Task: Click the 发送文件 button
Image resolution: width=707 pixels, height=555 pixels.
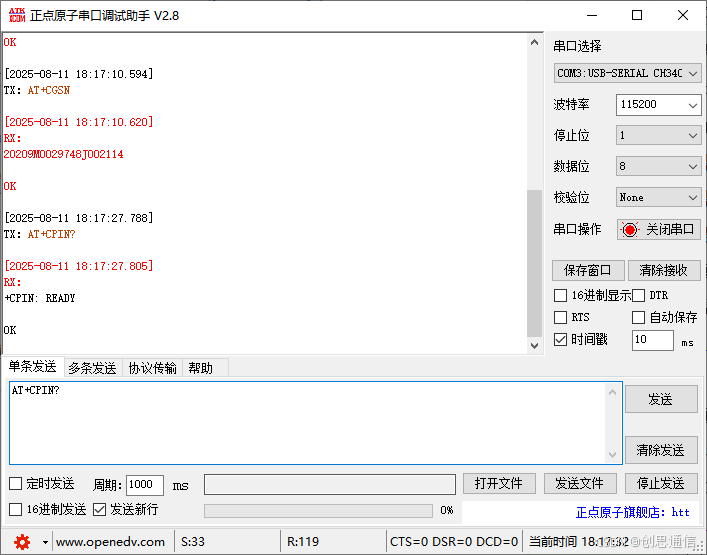Action: tap(580, 484)
